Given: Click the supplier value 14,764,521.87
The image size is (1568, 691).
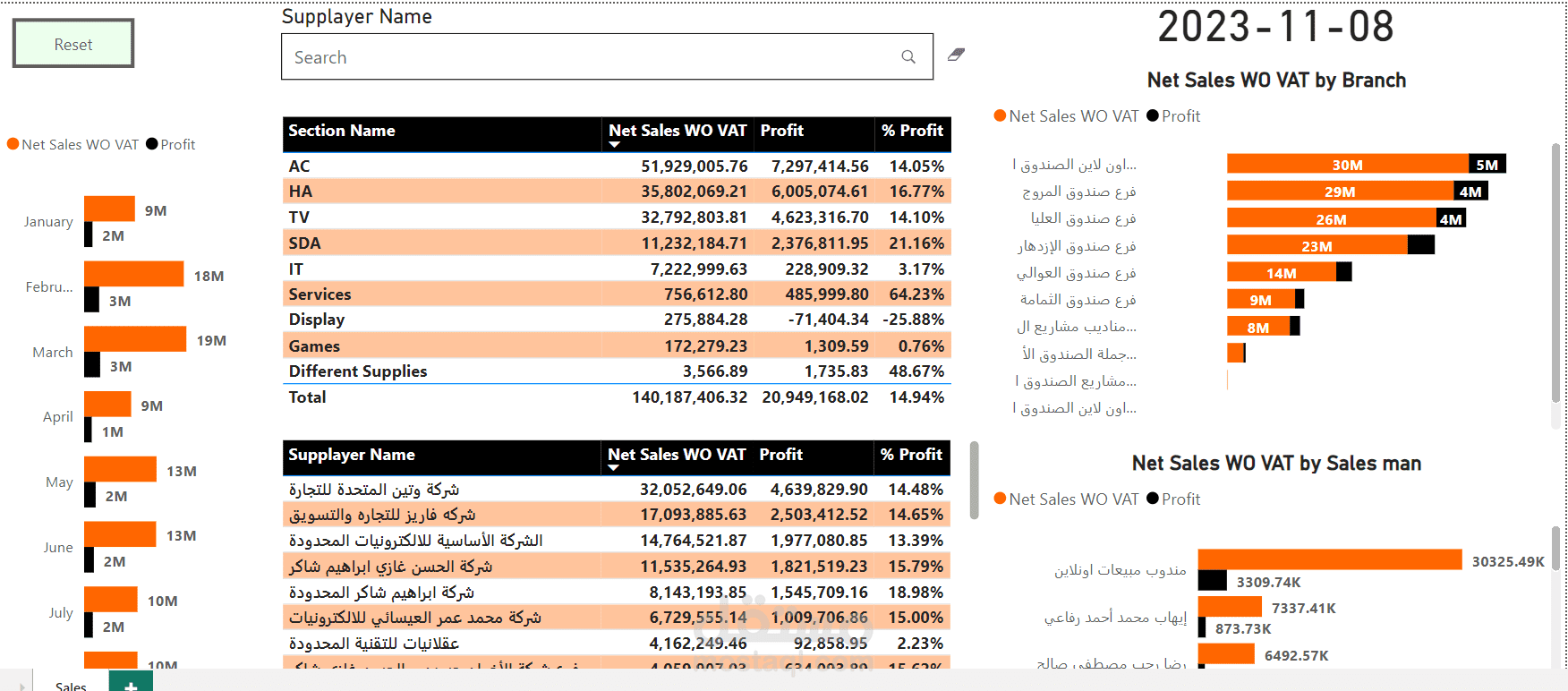Looking at the screenshot, I should [693, 541].
